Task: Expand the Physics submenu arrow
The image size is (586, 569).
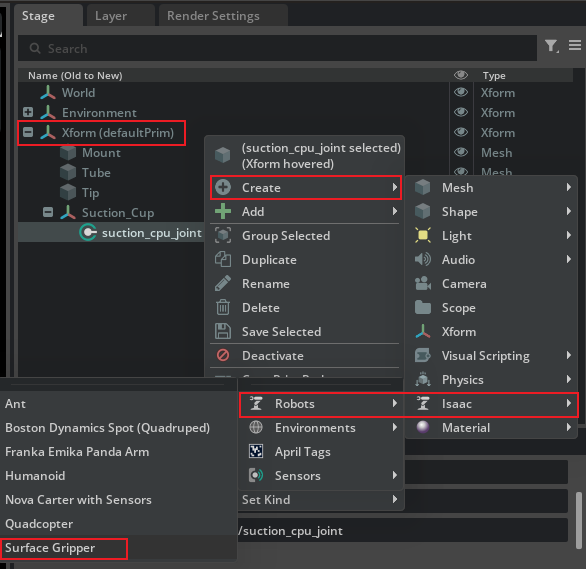Action: [568, 380]
